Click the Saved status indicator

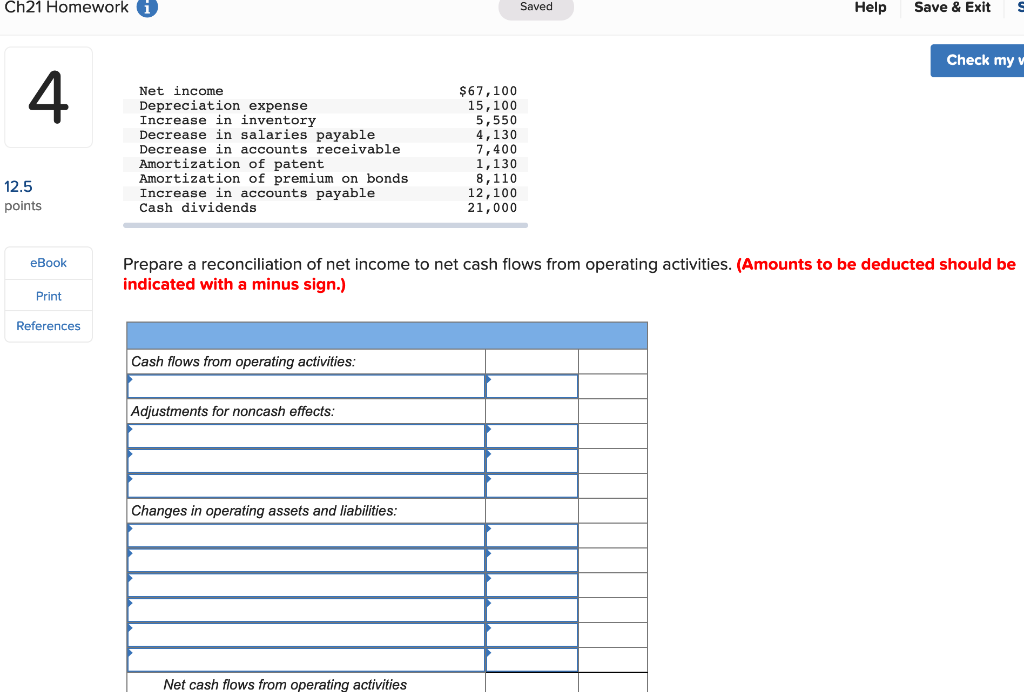pos(536,8)
